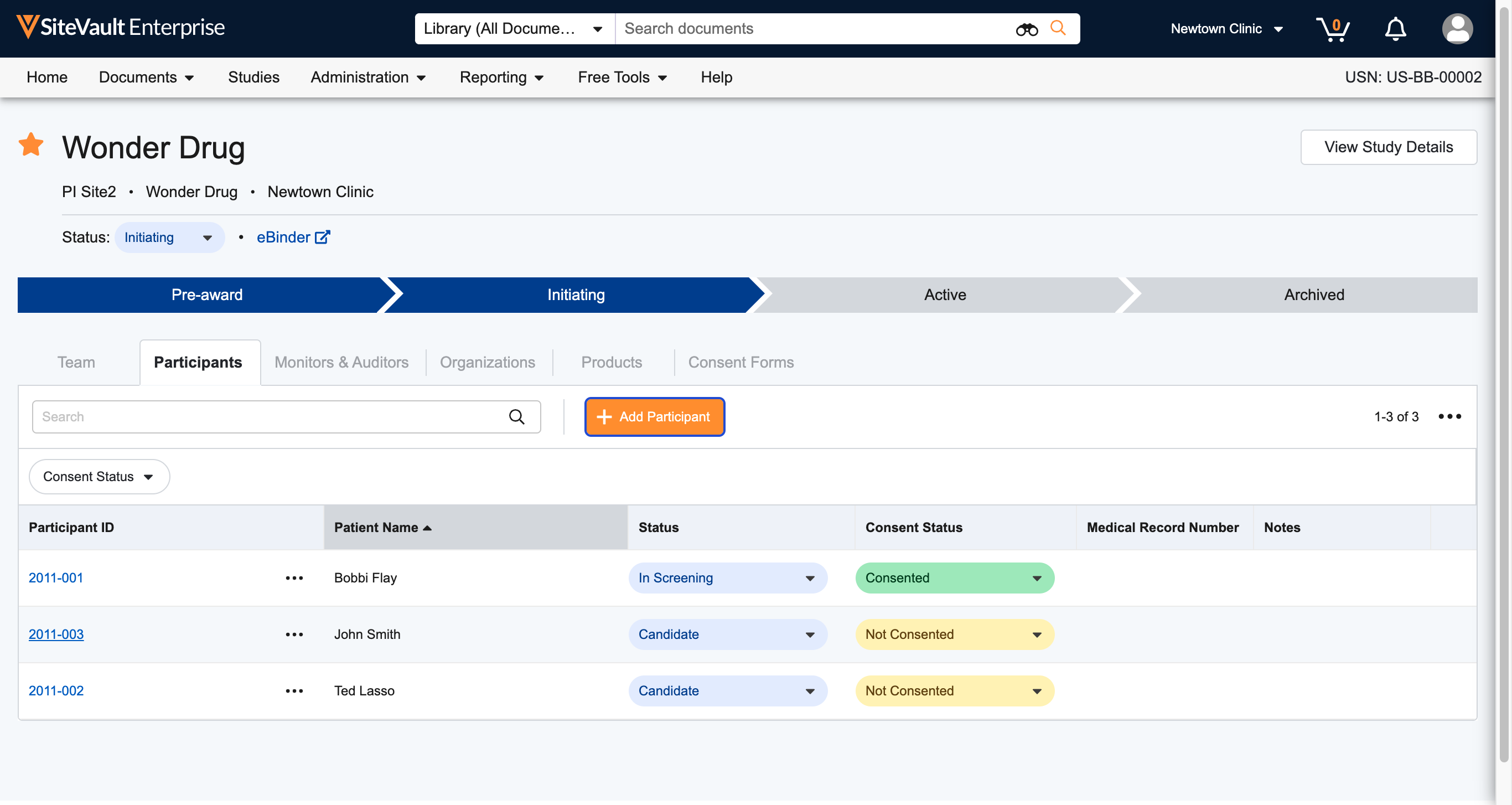Open row actions menu for 2011-001
Screen dimensions: 1512x805
tap(294, 579)
